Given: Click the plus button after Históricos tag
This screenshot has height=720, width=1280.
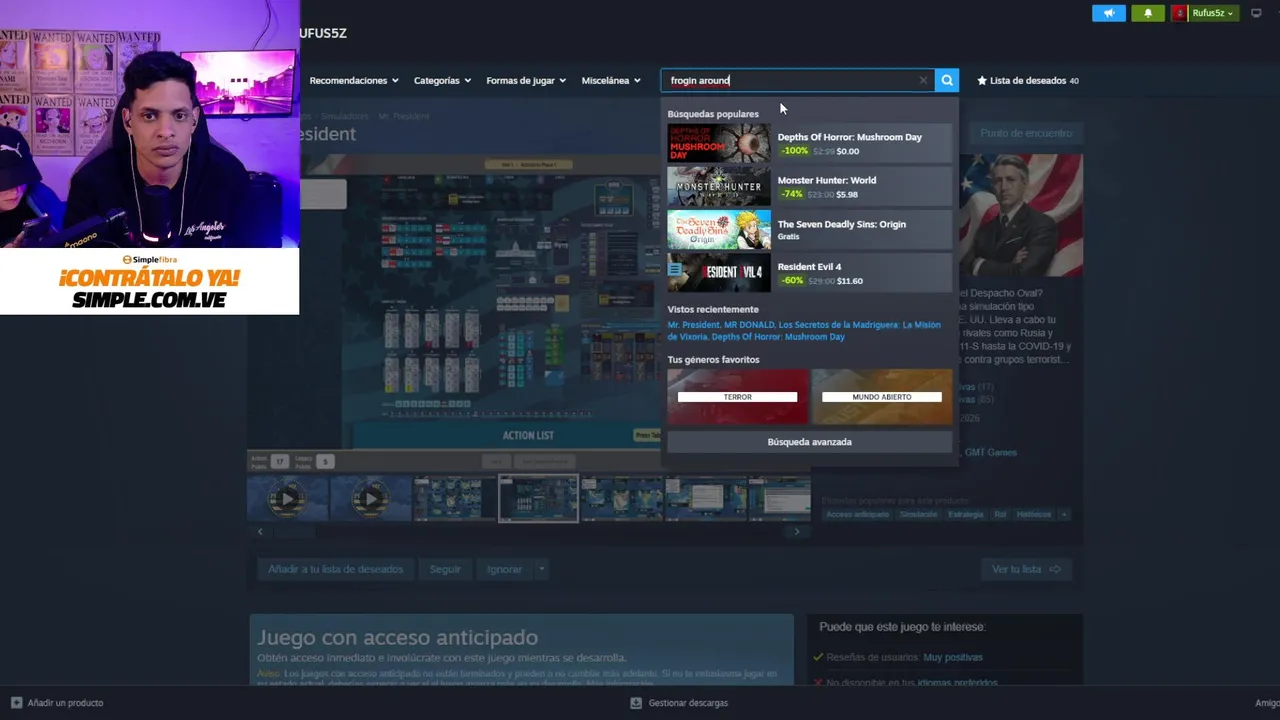Looking at the screenshot, I should coord(1064,514).
